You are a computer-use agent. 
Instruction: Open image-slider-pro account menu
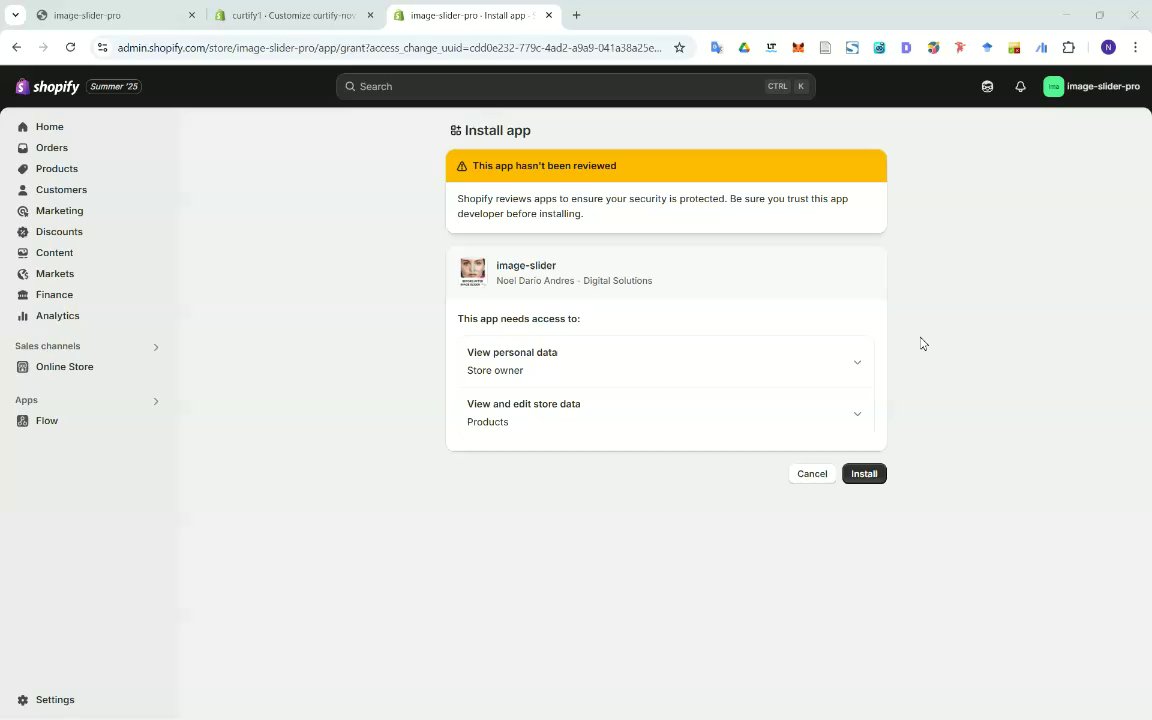tap(1092, 87)
